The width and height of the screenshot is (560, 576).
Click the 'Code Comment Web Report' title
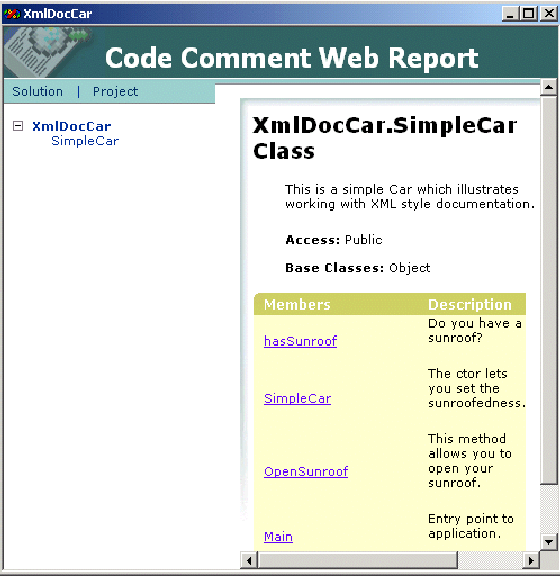292,58
